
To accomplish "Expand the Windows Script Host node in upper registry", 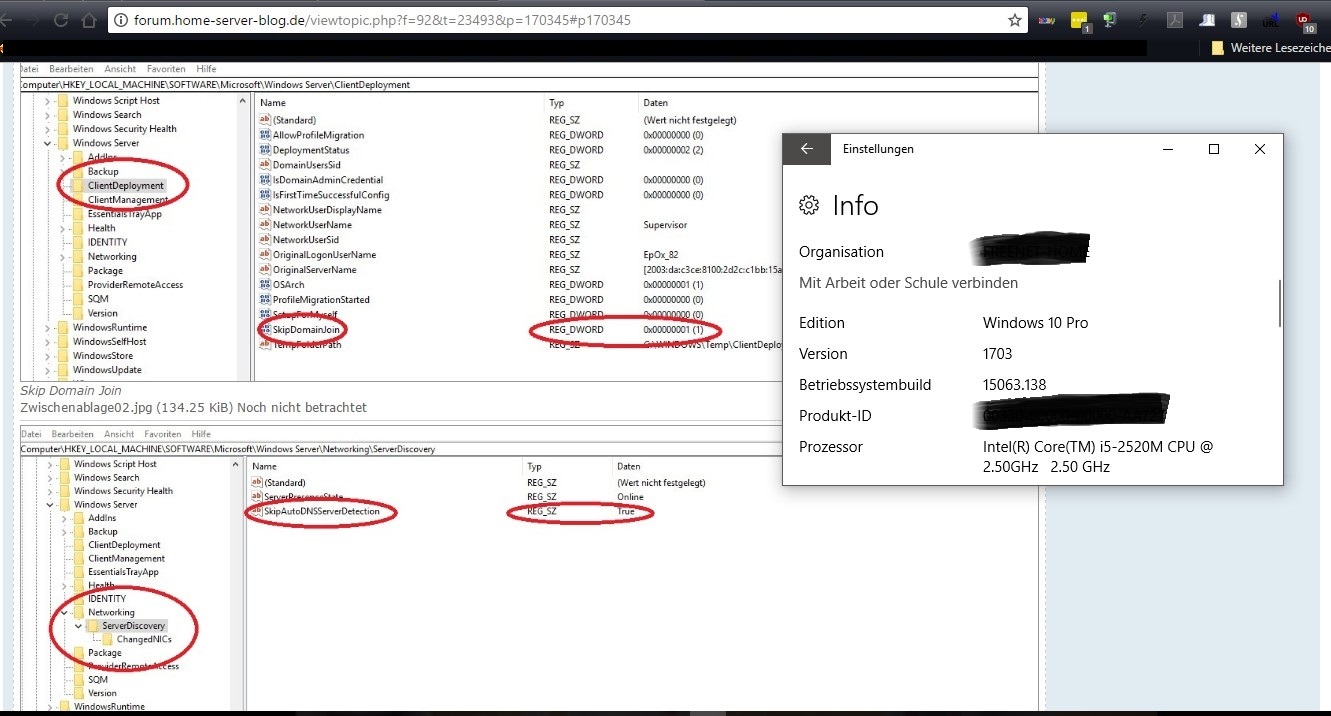I will (47, 101).
